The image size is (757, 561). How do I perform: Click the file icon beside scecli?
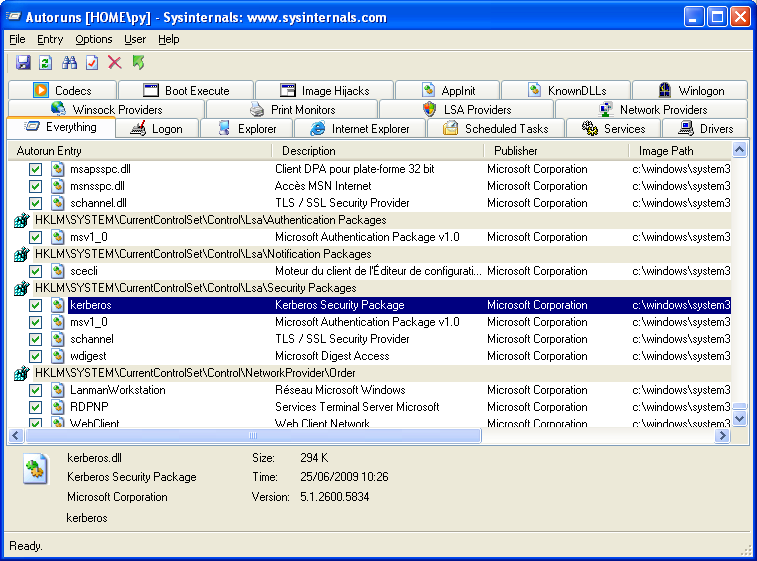click(58, 271)
